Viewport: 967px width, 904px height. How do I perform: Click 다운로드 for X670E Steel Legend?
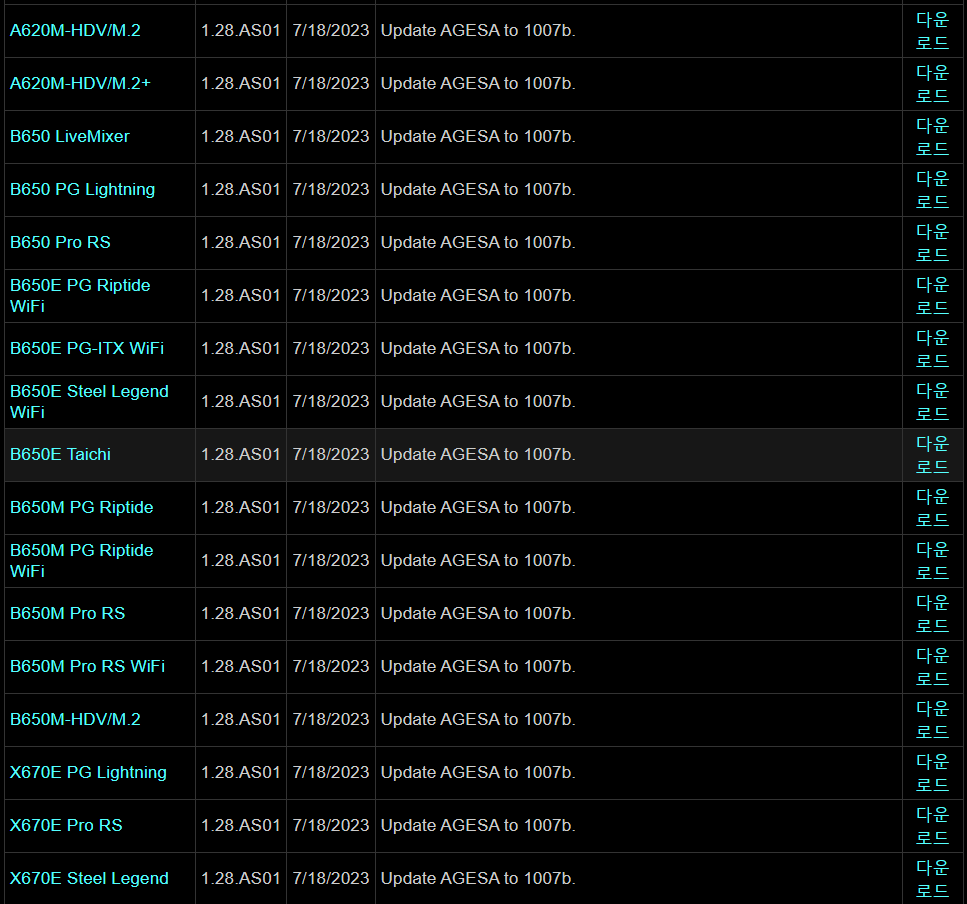[932, 879]
